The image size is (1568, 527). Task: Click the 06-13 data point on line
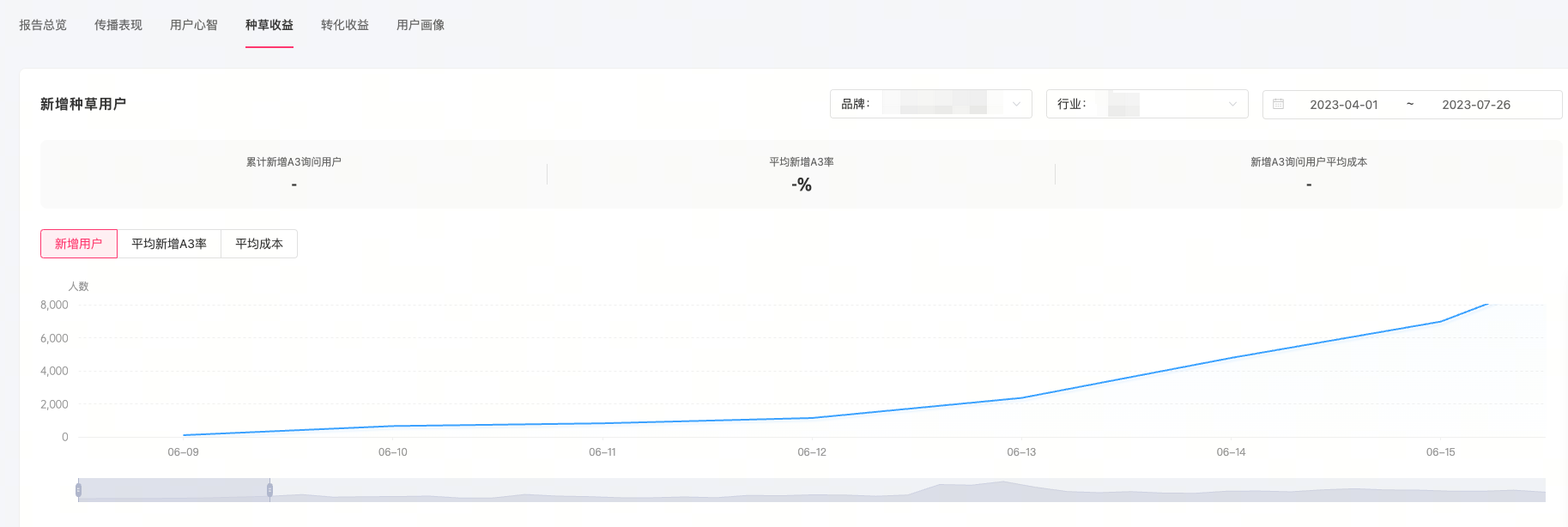[x=1021, y=398]
